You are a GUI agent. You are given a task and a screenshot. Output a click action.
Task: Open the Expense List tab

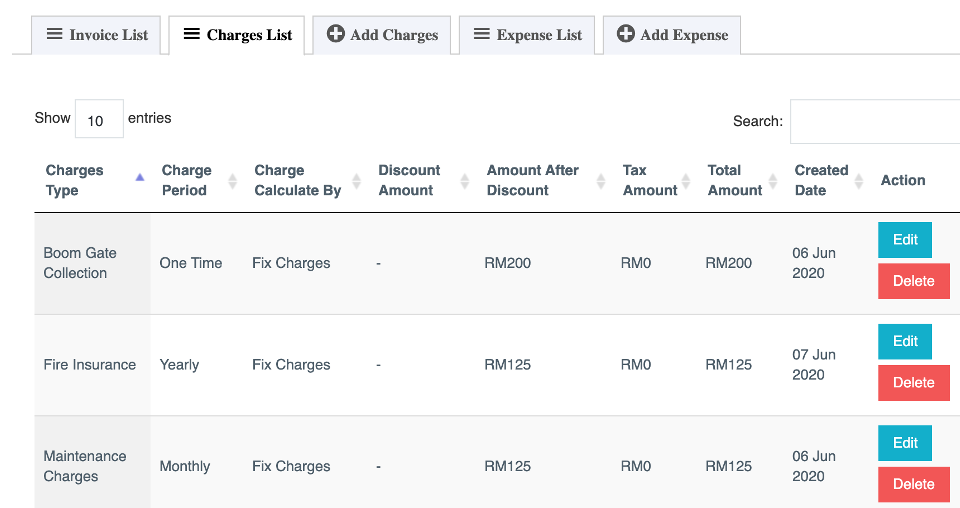point(527,35)
